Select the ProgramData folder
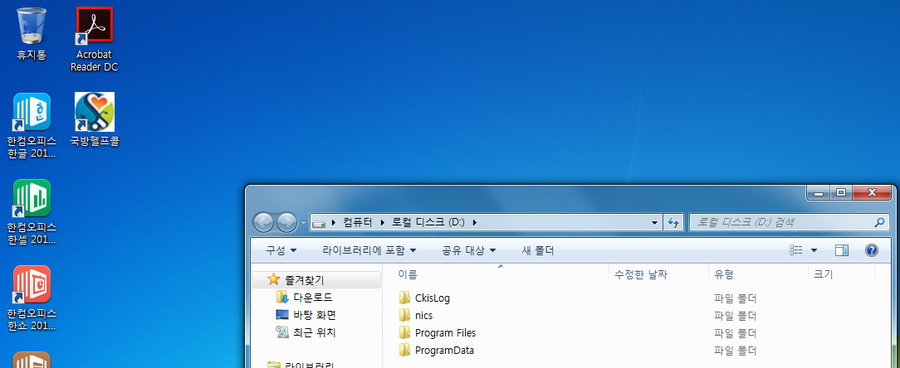The width and height of the screenshot is (900, 368). pyautogui.click(x=444, y=350)
